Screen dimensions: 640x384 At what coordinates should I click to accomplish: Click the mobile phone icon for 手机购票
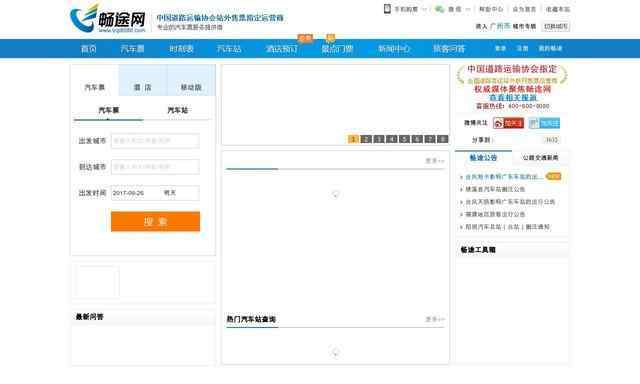coord(387,9)
